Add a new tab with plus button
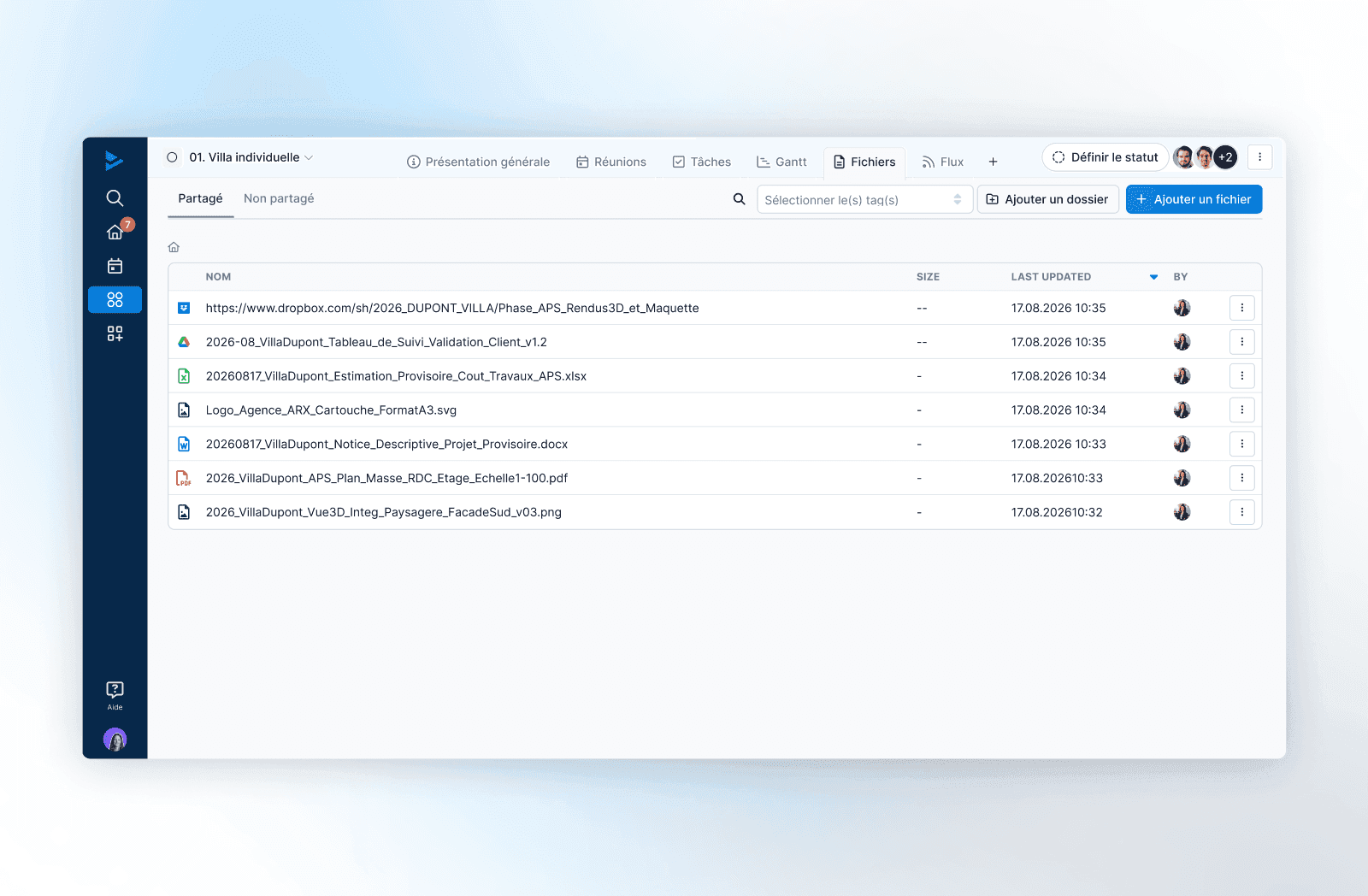The height and width of the screenshot is (896, 1368). [x=993, y=162]
